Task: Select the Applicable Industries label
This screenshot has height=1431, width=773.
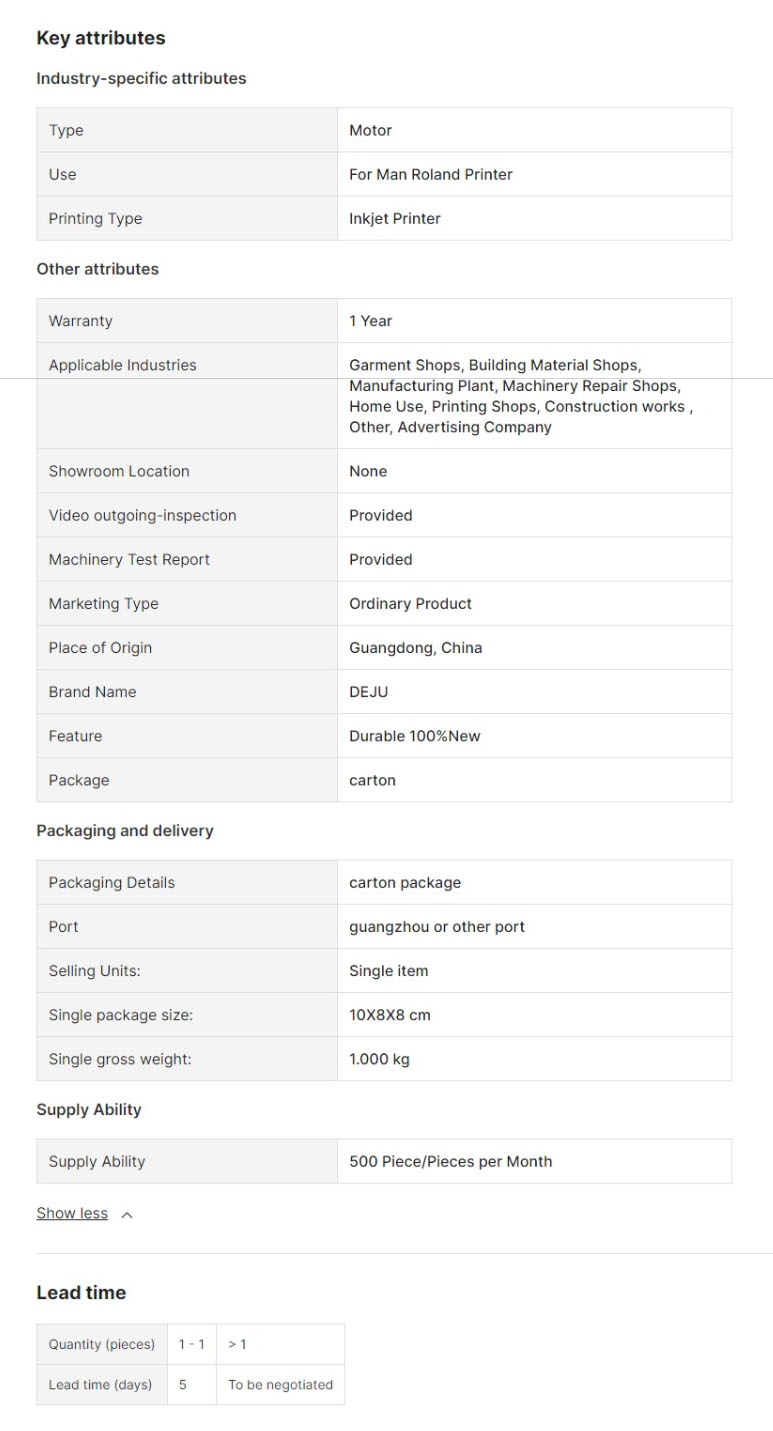Action: 123,365
